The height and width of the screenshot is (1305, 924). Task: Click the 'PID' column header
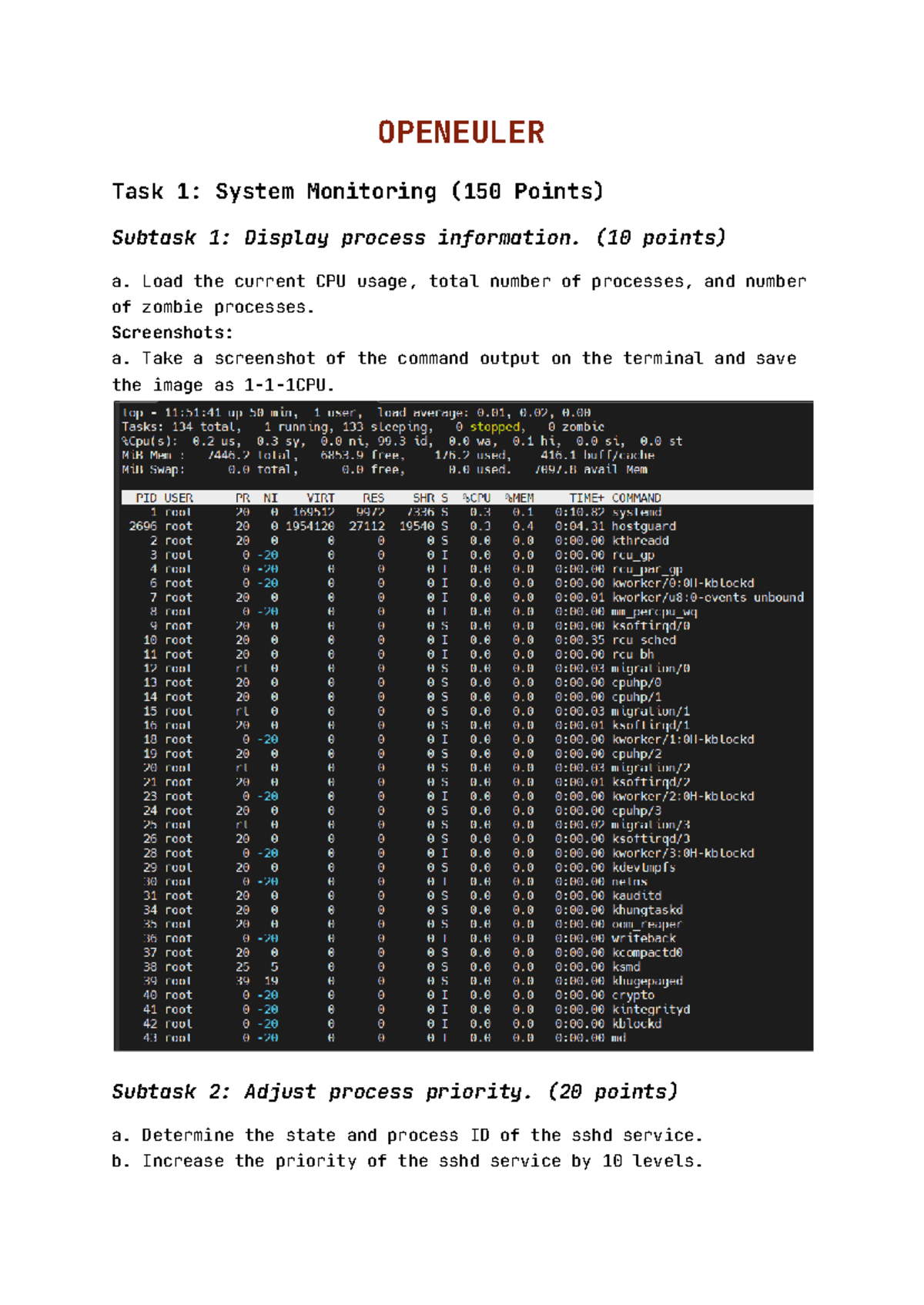pyautogui.click(x=146, y=498)
